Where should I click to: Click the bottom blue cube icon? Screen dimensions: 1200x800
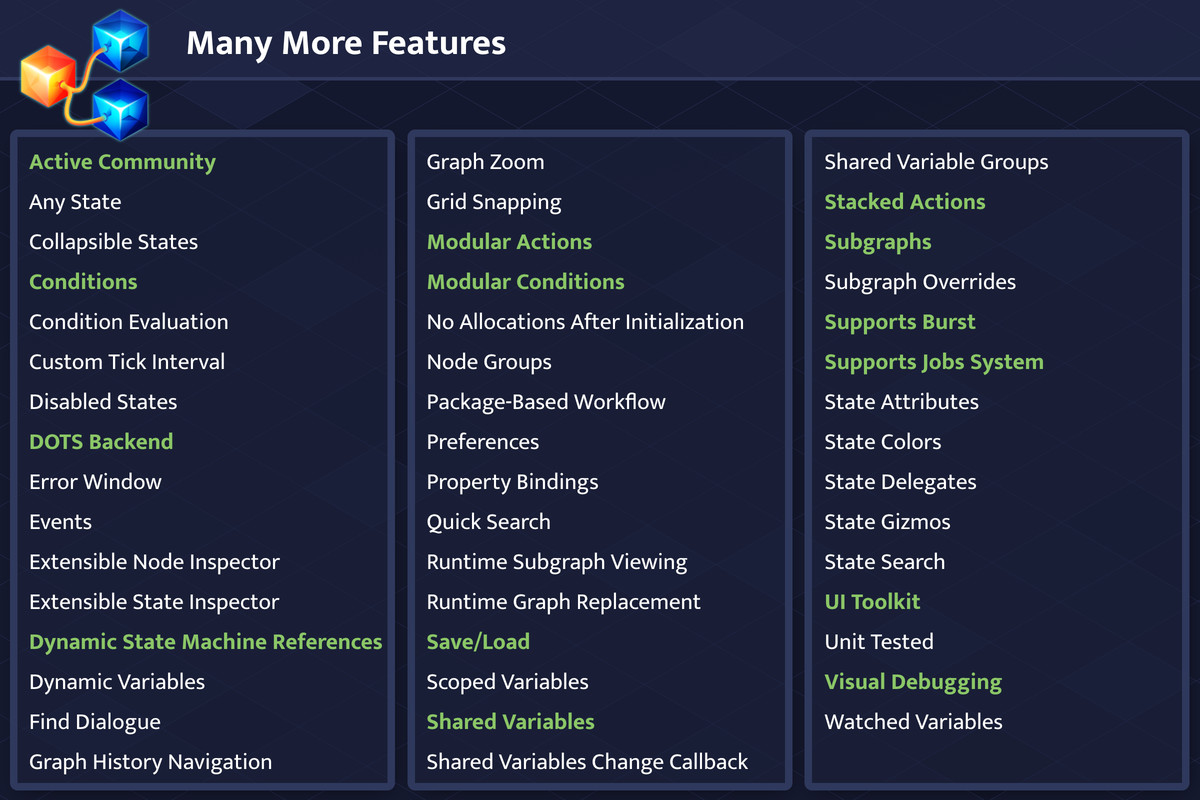[x=121, y=110]
